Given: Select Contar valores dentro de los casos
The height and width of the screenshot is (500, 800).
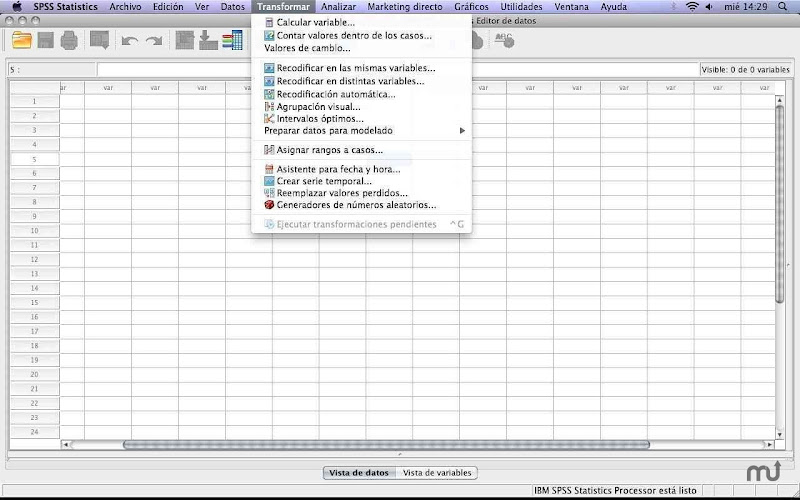Looking at the screenshot, I should click(362, 36).
